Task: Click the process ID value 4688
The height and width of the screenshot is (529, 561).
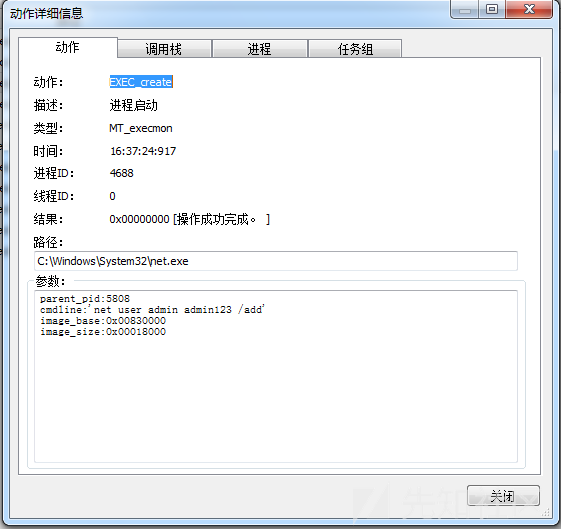Action: click(x=122, y=173)
